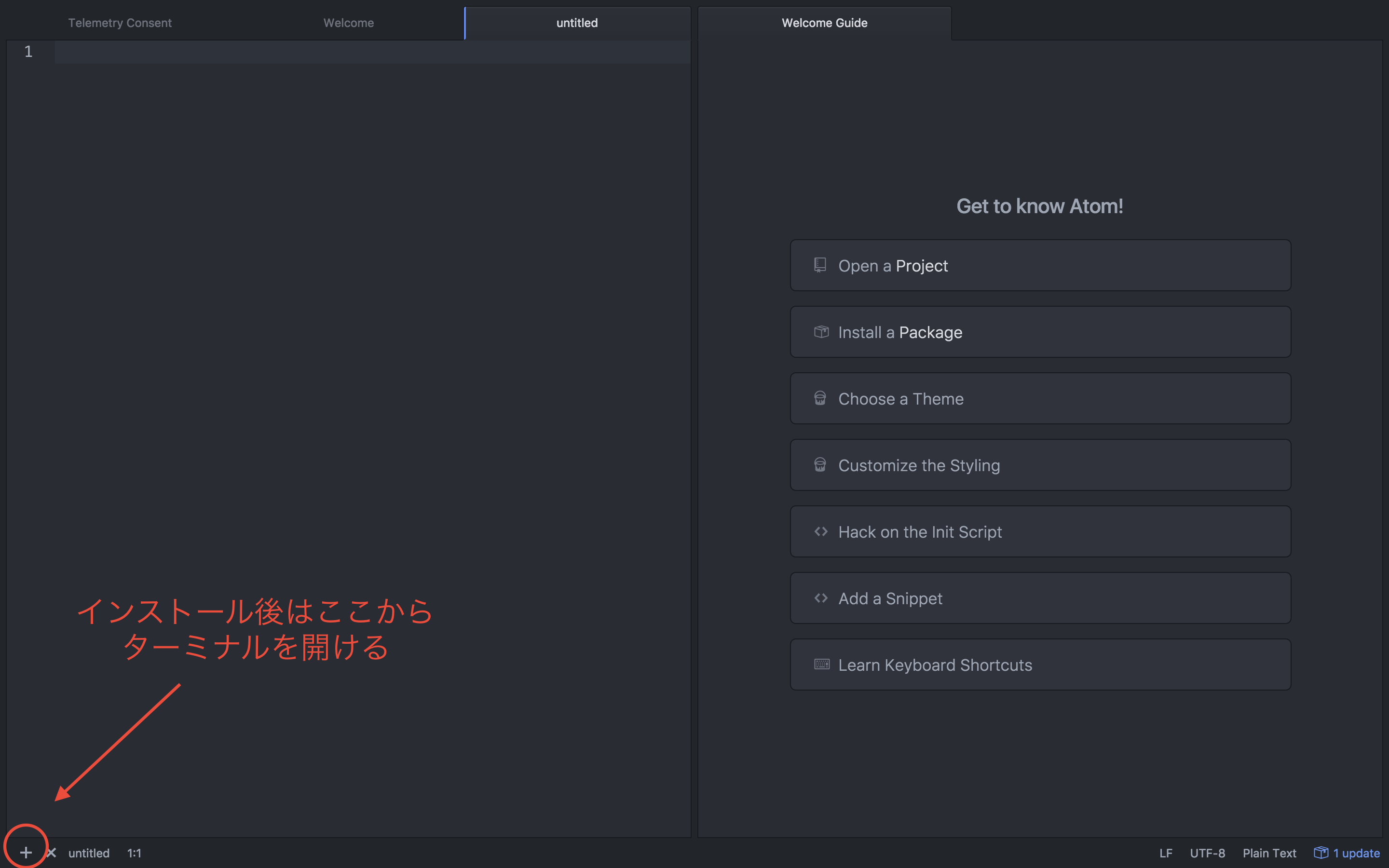Switch to the Telemetry Consent tab

coord(120,23)
